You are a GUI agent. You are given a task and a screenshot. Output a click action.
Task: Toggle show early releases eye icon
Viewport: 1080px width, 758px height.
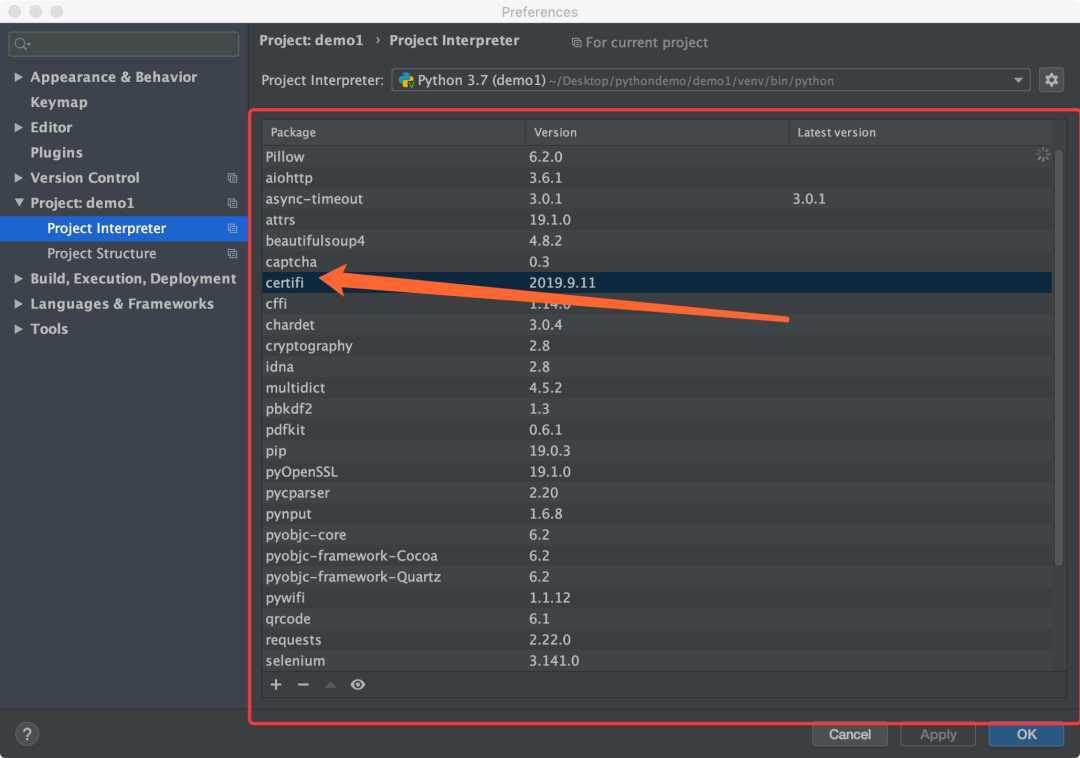point(357,684)
